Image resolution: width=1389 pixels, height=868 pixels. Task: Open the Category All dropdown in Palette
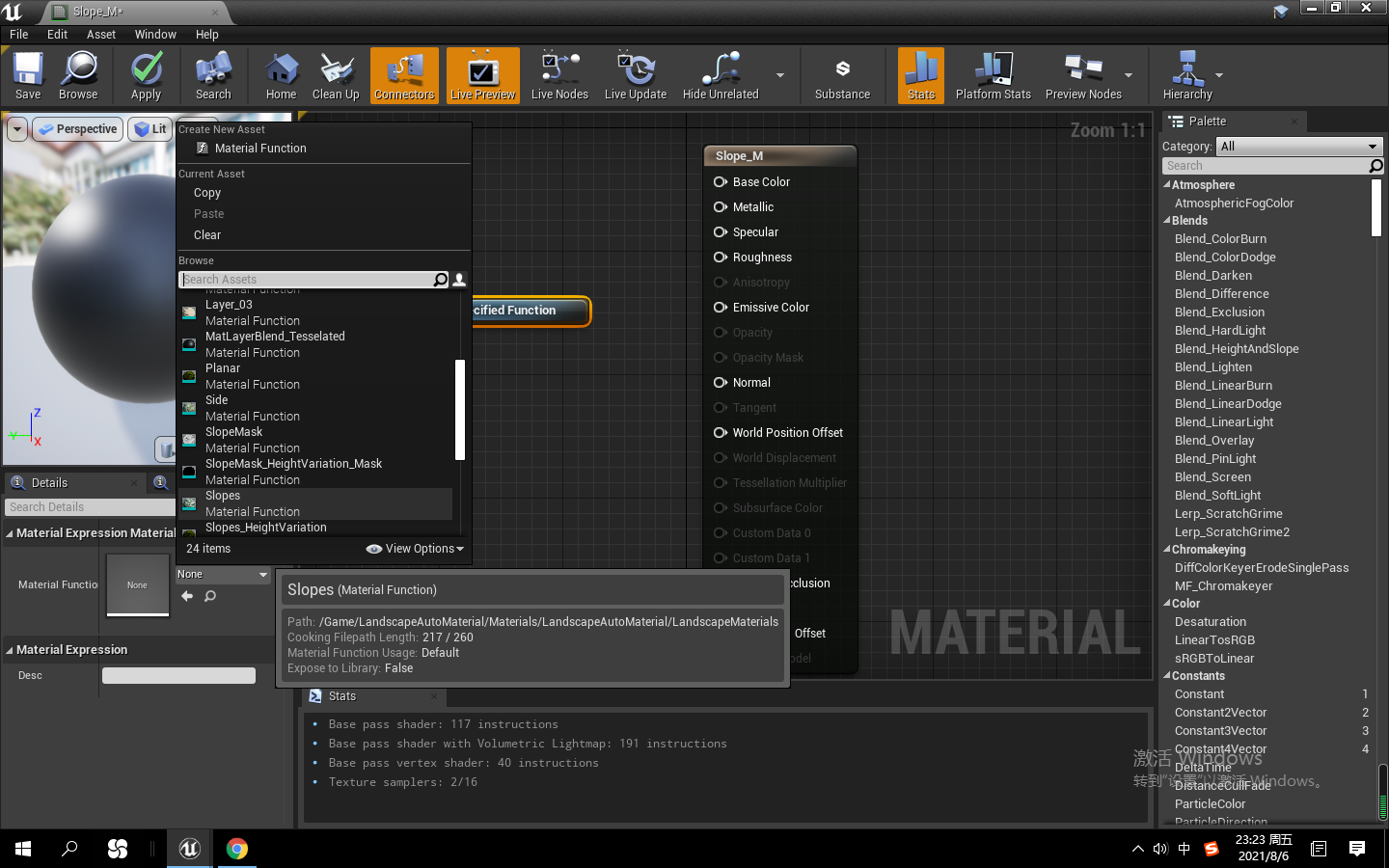(1299, 146)
